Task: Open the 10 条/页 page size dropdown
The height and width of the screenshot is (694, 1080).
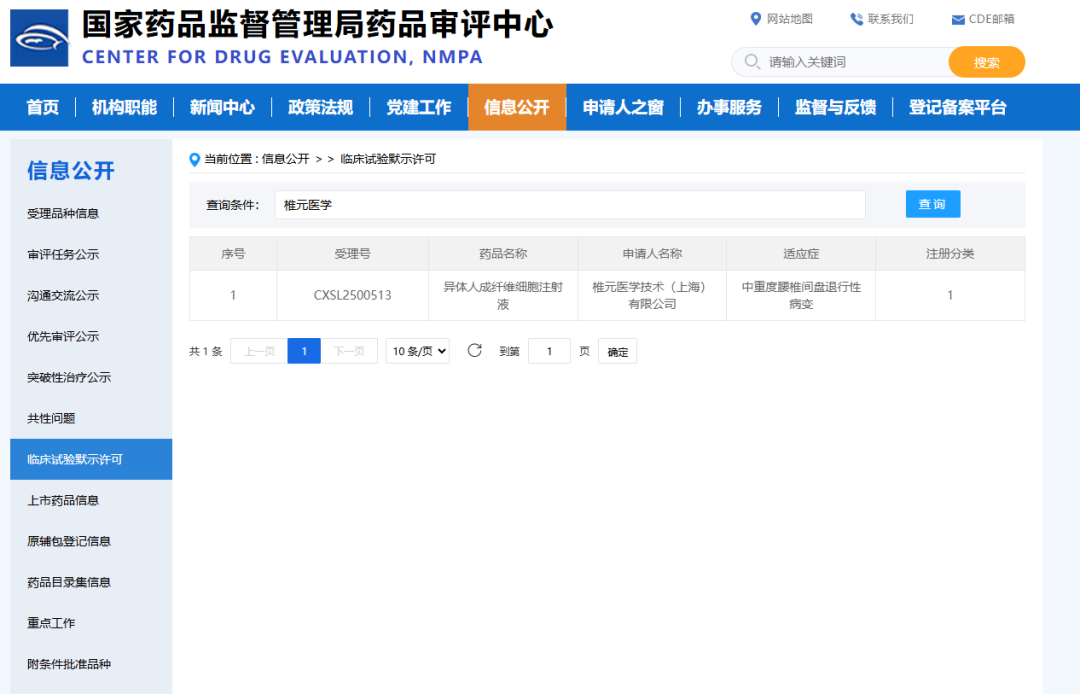Action: tap(417, 351)
